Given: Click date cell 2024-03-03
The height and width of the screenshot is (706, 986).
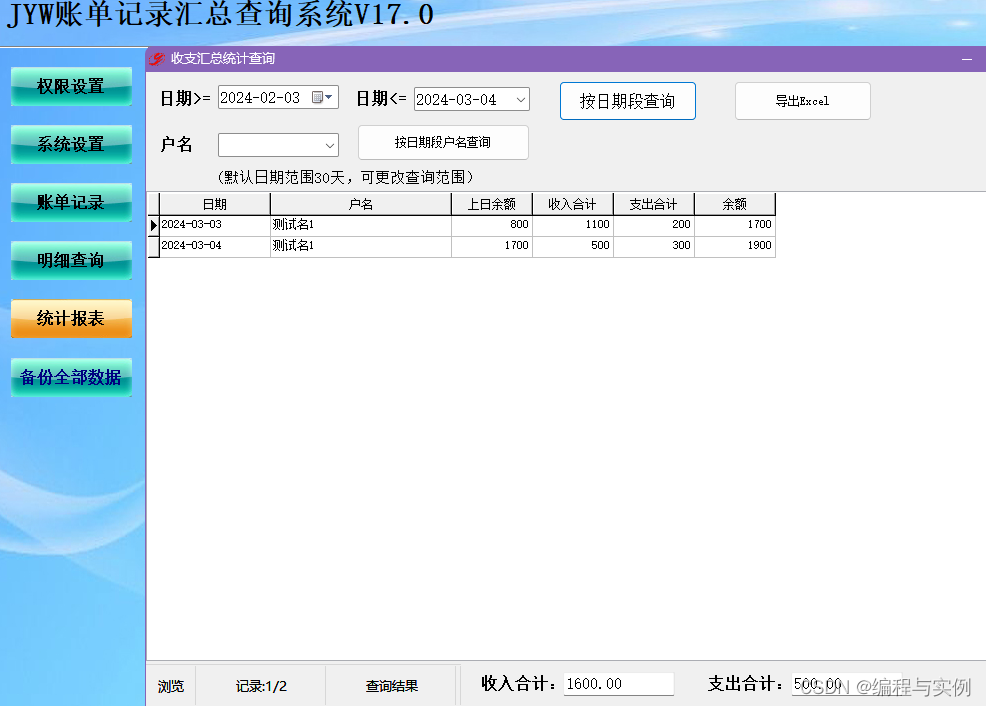Looking at the screenshot, I should 214,224.
